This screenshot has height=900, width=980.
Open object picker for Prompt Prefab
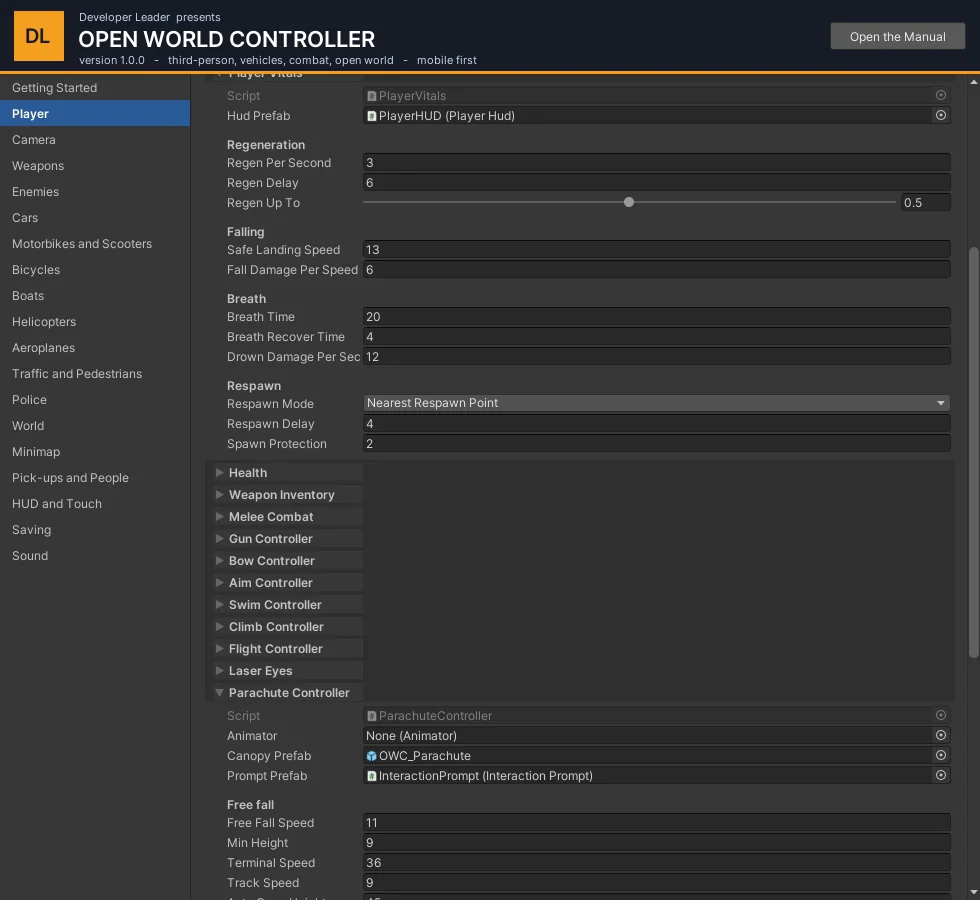[x=941, y=775]
